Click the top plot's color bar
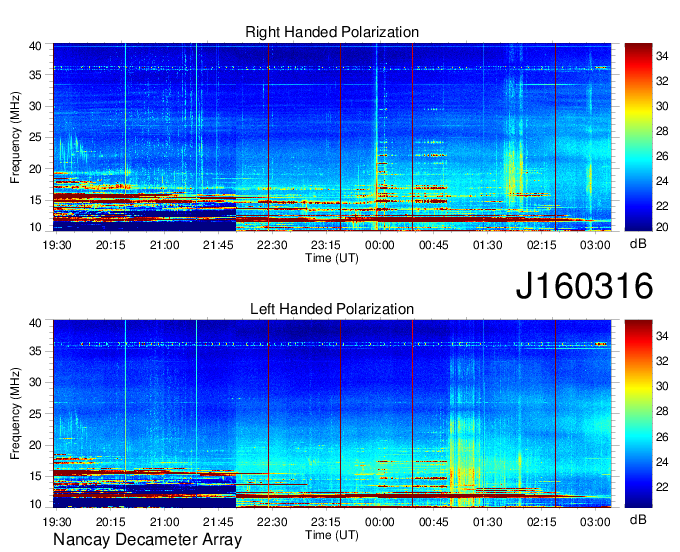 click(x=638, y=137)
